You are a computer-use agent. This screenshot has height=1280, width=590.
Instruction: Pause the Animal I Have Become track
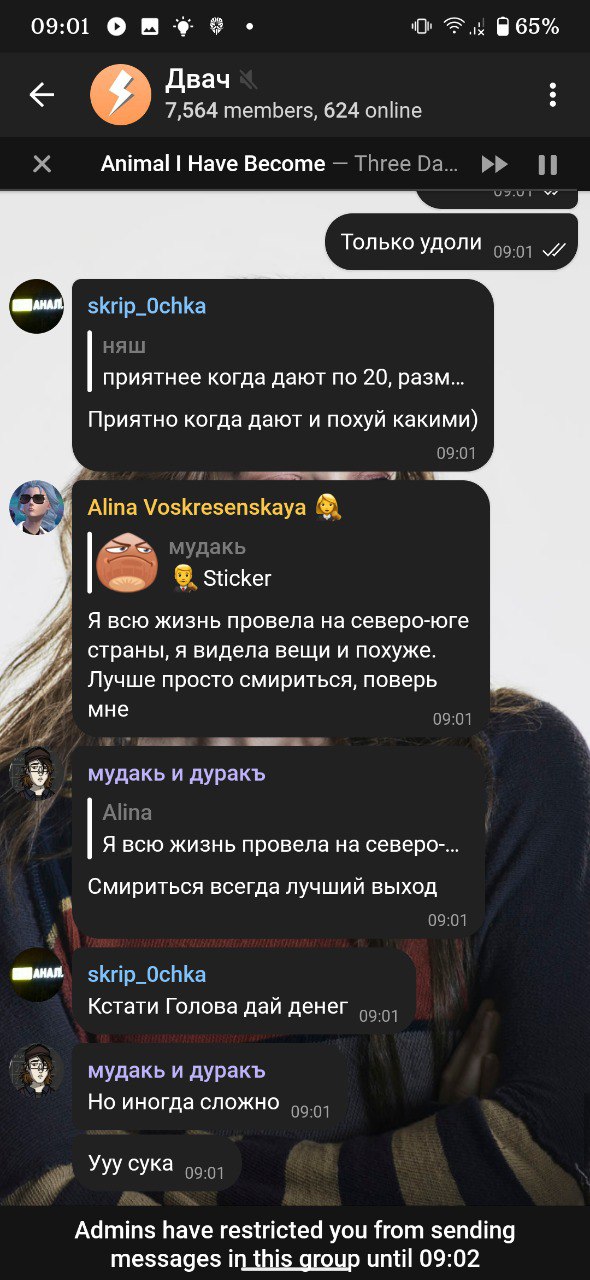(547, 164)
